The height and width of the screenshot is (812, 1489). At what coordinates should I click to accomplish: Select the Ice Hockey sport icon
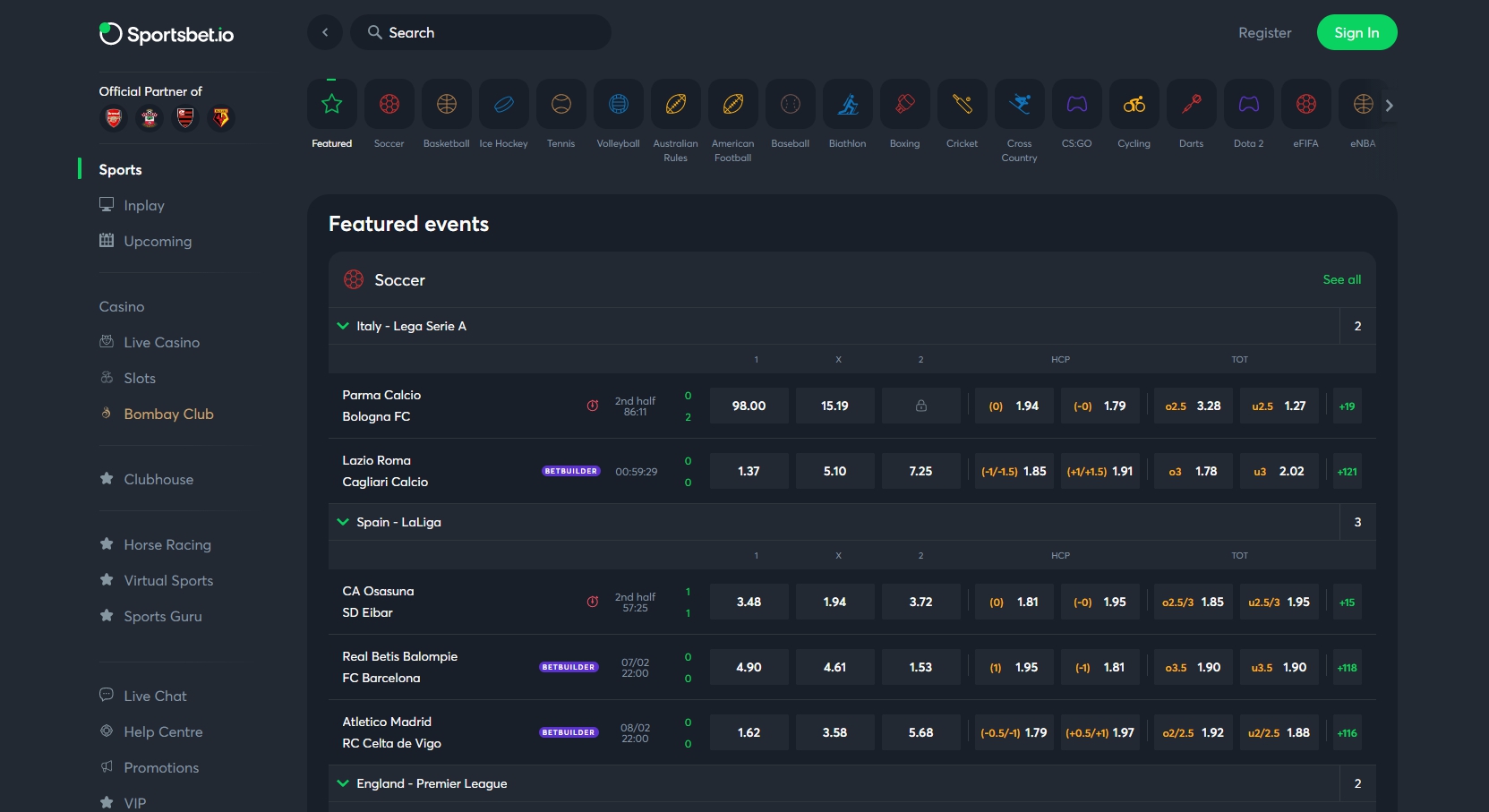(504, 104)
